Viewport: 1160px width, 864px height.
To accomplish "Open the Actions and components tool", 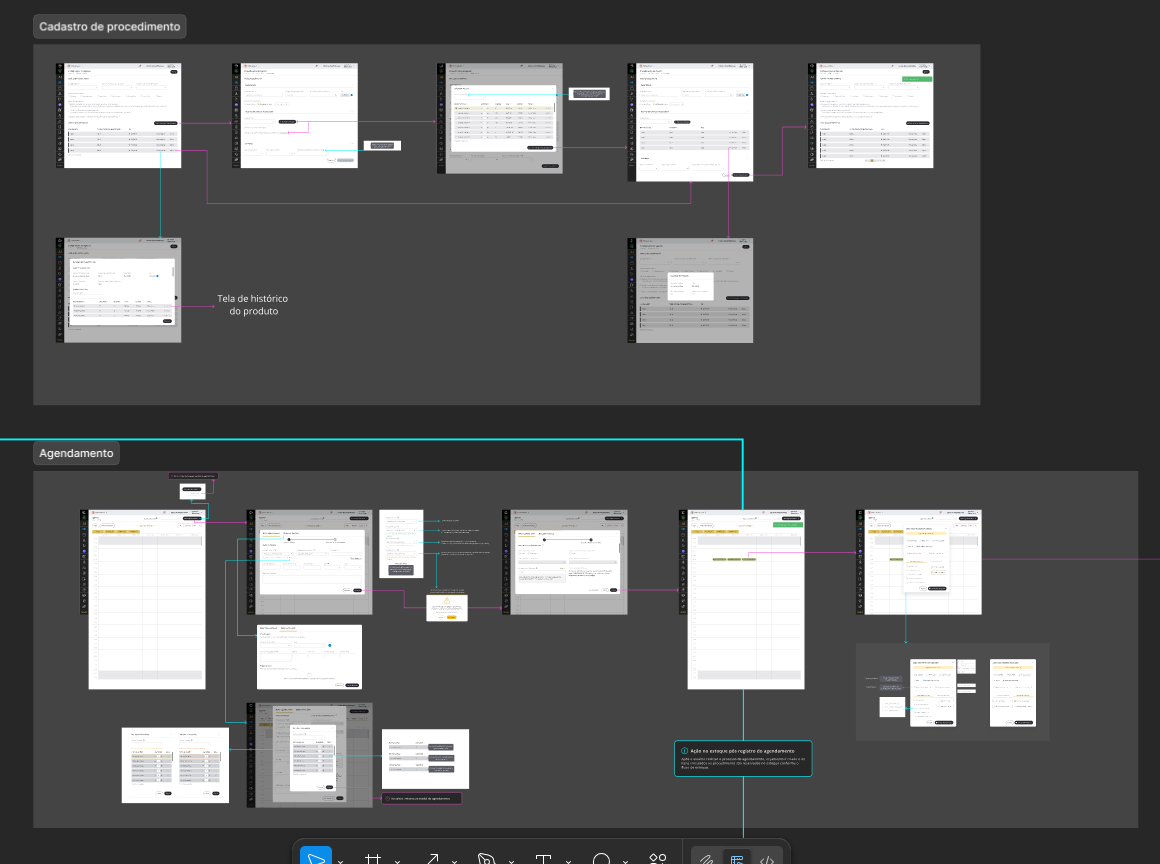I will tap(658, 858).
